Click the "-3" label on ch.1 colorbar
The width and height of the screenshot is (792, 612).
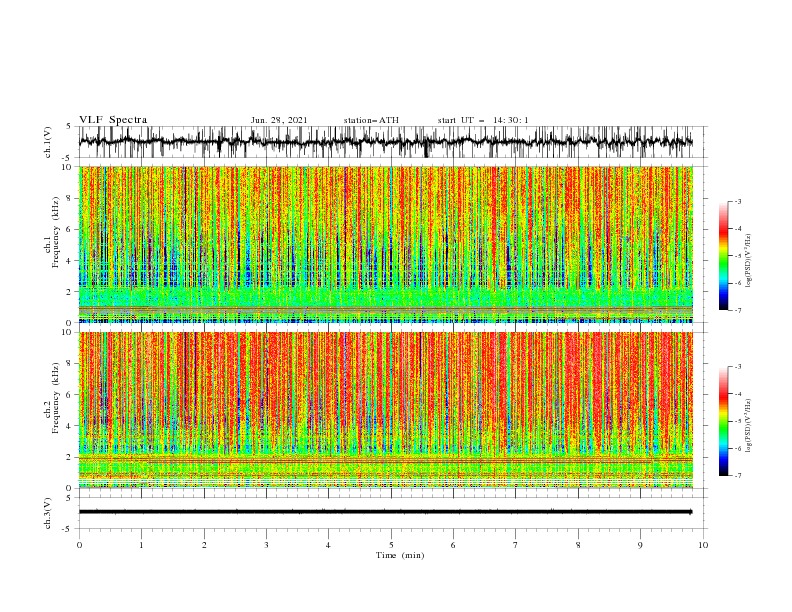pos(738,201)
